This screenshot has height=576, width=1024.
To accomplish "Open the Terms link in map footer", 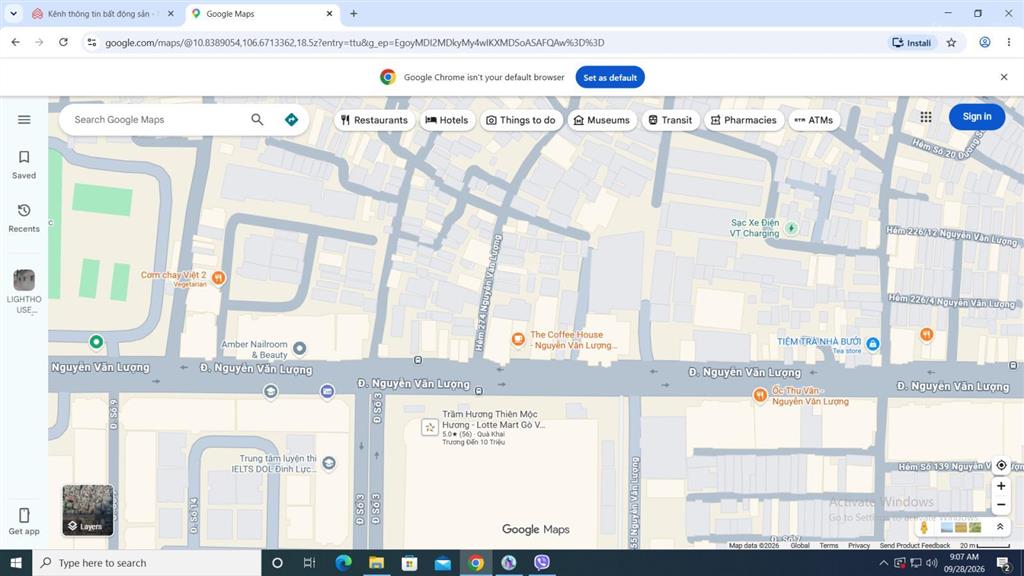I will pyautogui.click(x=829, y=545).
